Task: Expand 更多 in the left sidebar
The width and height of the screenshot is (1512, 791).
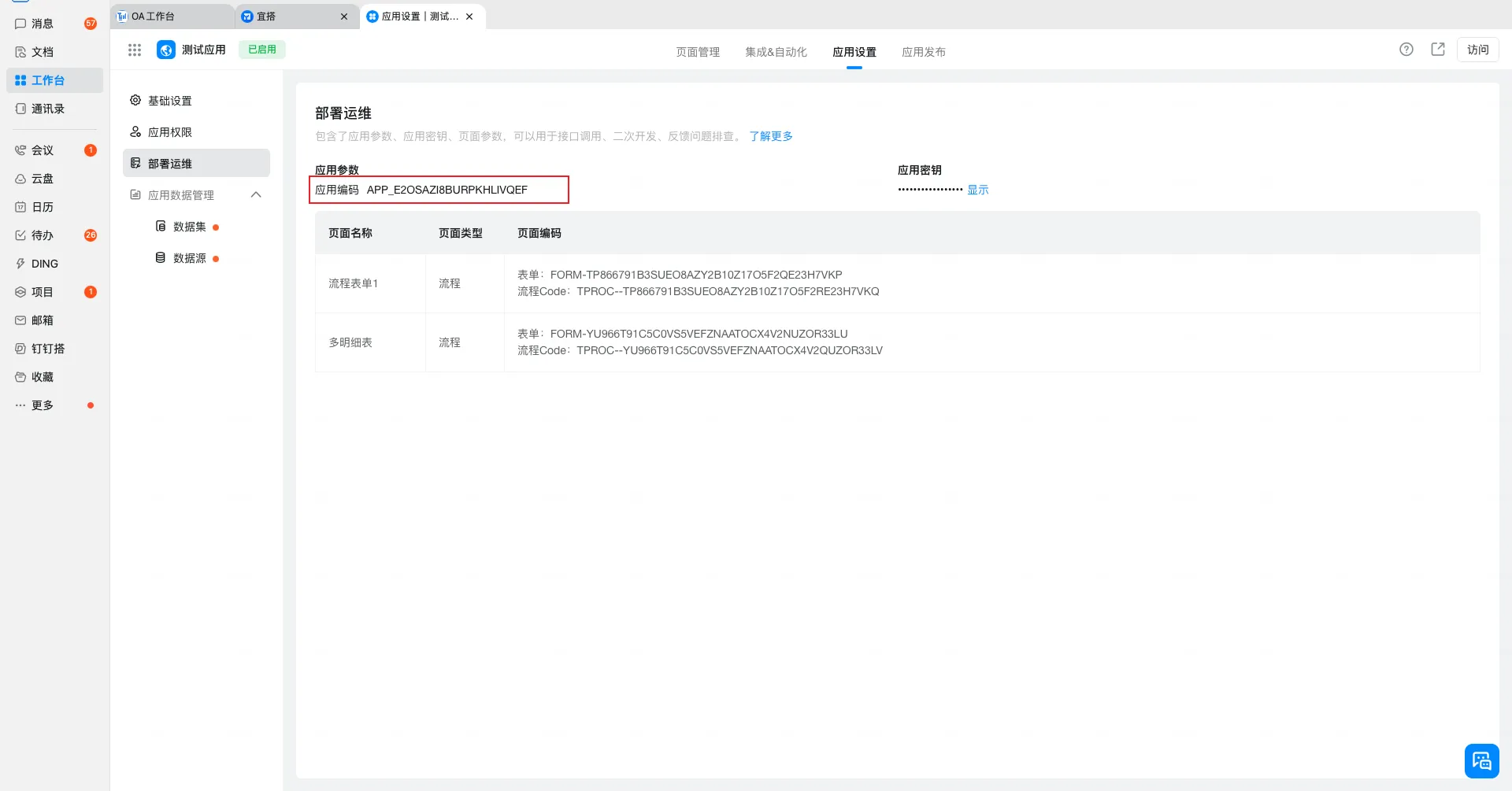Action: point(43,405)
